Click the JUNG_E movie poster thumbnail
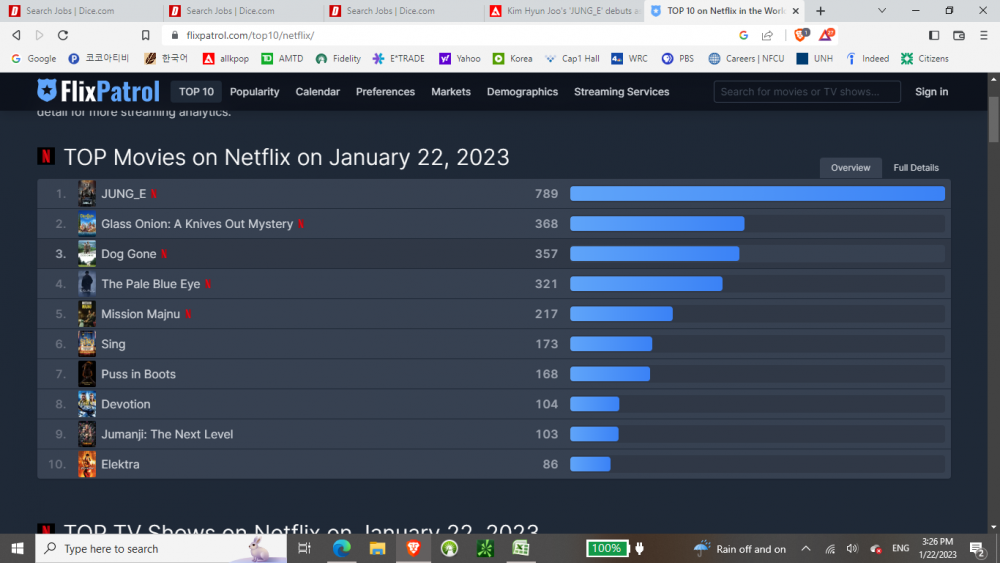The image size is (1000, 563). coord(87,193)
